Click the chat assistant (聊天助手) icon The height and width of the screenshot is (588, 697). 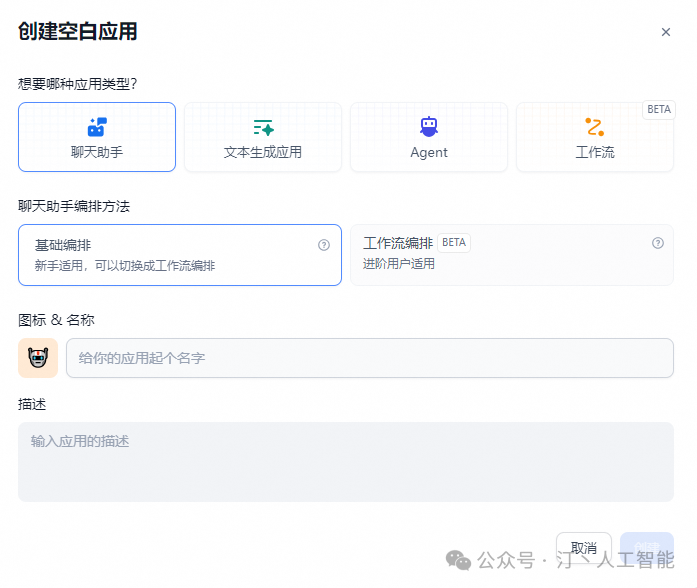point(97,127)
